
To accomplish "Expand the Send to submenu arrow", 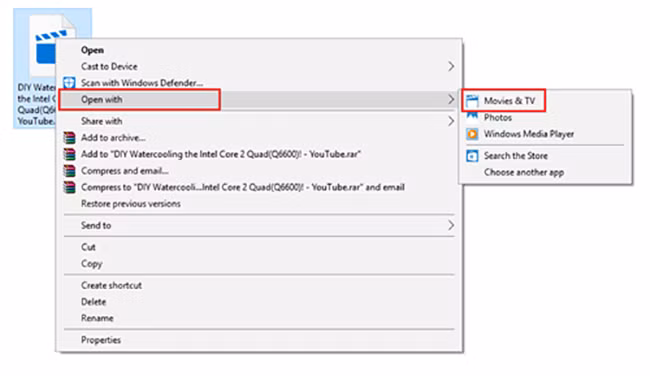I will [x=451, y=226].
